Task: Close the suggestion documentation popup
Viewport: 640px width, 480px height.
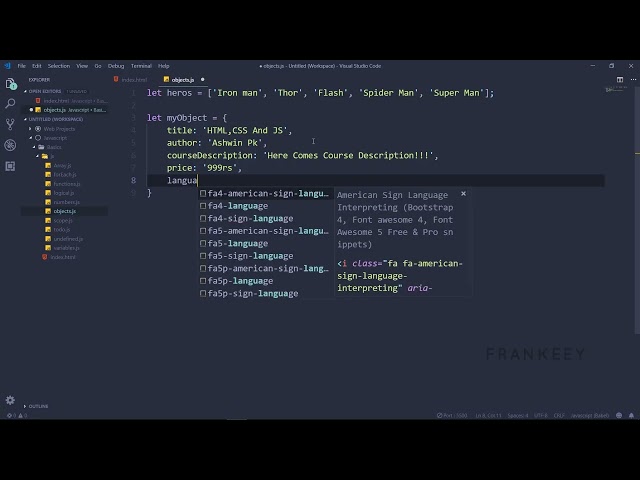Action: [x=463, y=193]
